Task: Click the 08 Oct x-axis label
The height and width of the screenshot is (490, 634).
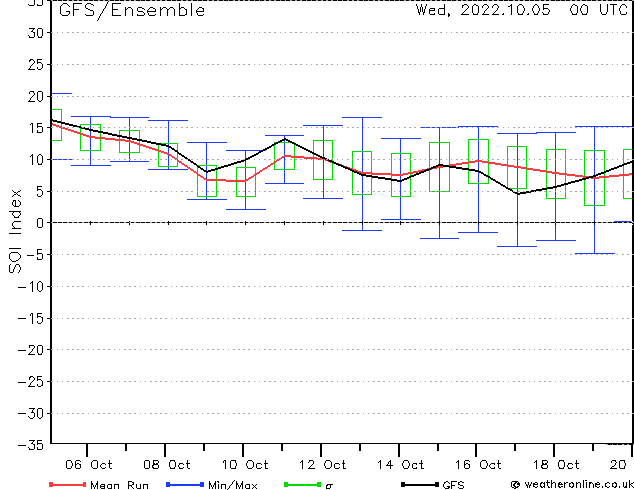Action: (167, 465)
